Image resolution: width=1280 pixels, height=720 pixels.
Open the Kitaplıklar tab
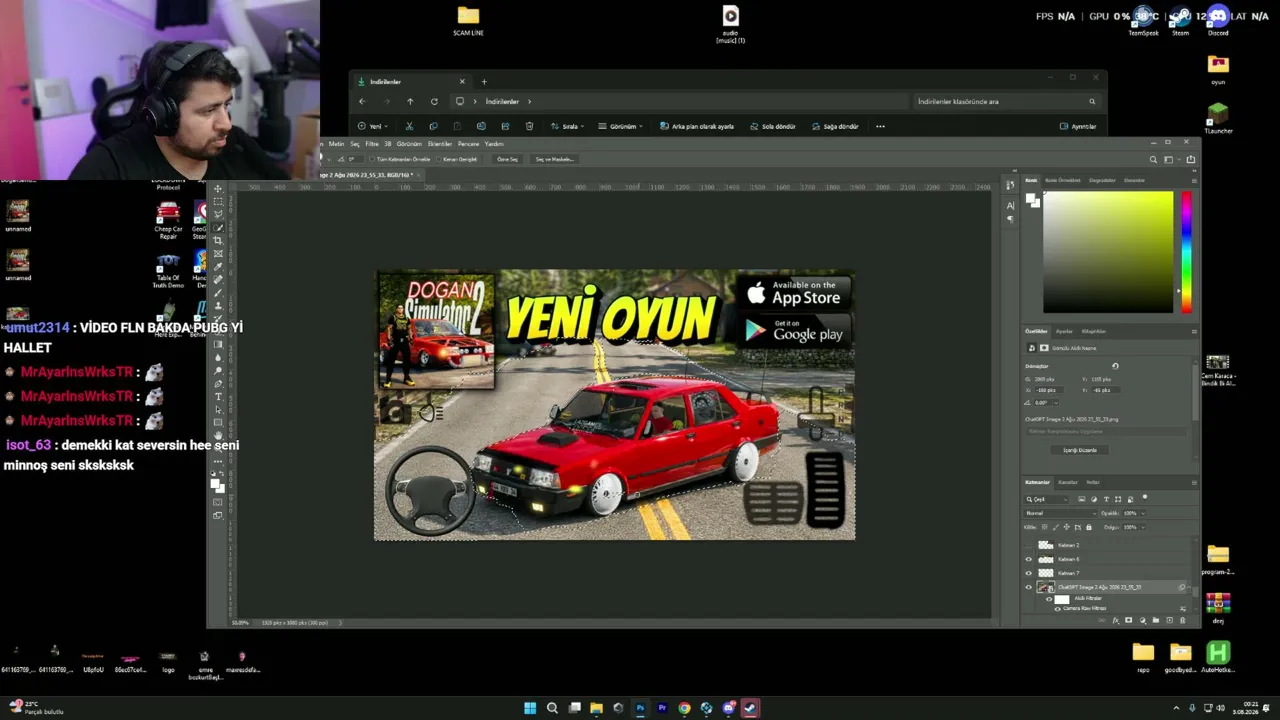pos(1093,331)
